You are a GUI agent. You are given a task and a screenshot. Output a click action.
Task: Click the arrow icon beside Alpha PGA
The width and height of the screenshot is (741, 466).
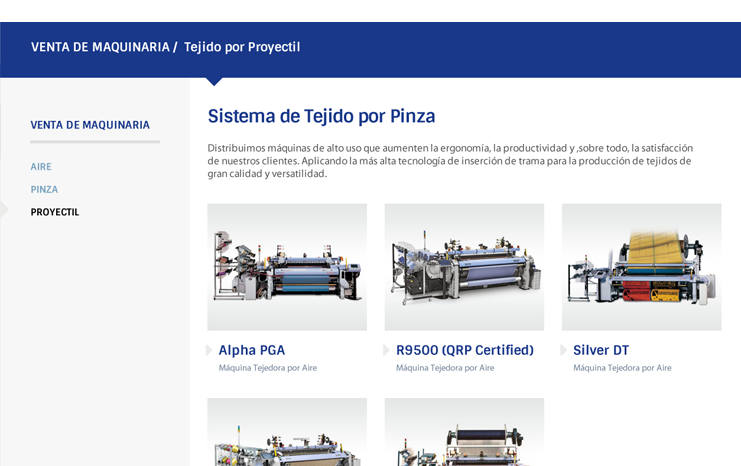tap(209, 350)
